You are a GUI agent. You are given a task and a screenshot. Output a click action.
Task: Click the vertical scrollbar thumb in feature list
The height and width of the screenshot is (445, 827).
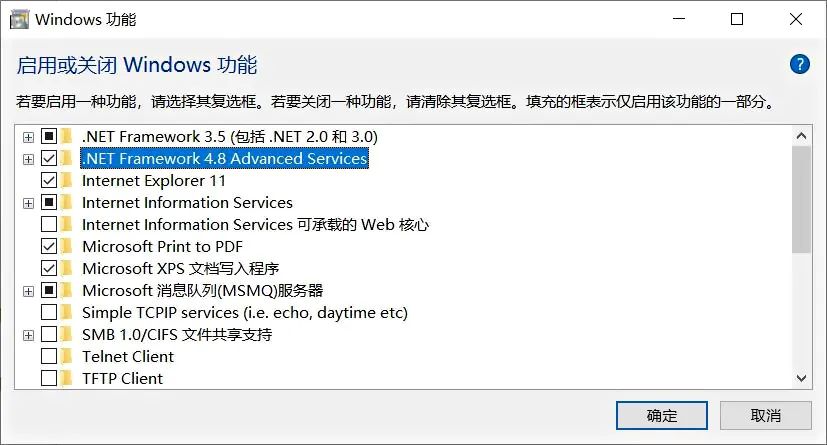tap(801, 200)
